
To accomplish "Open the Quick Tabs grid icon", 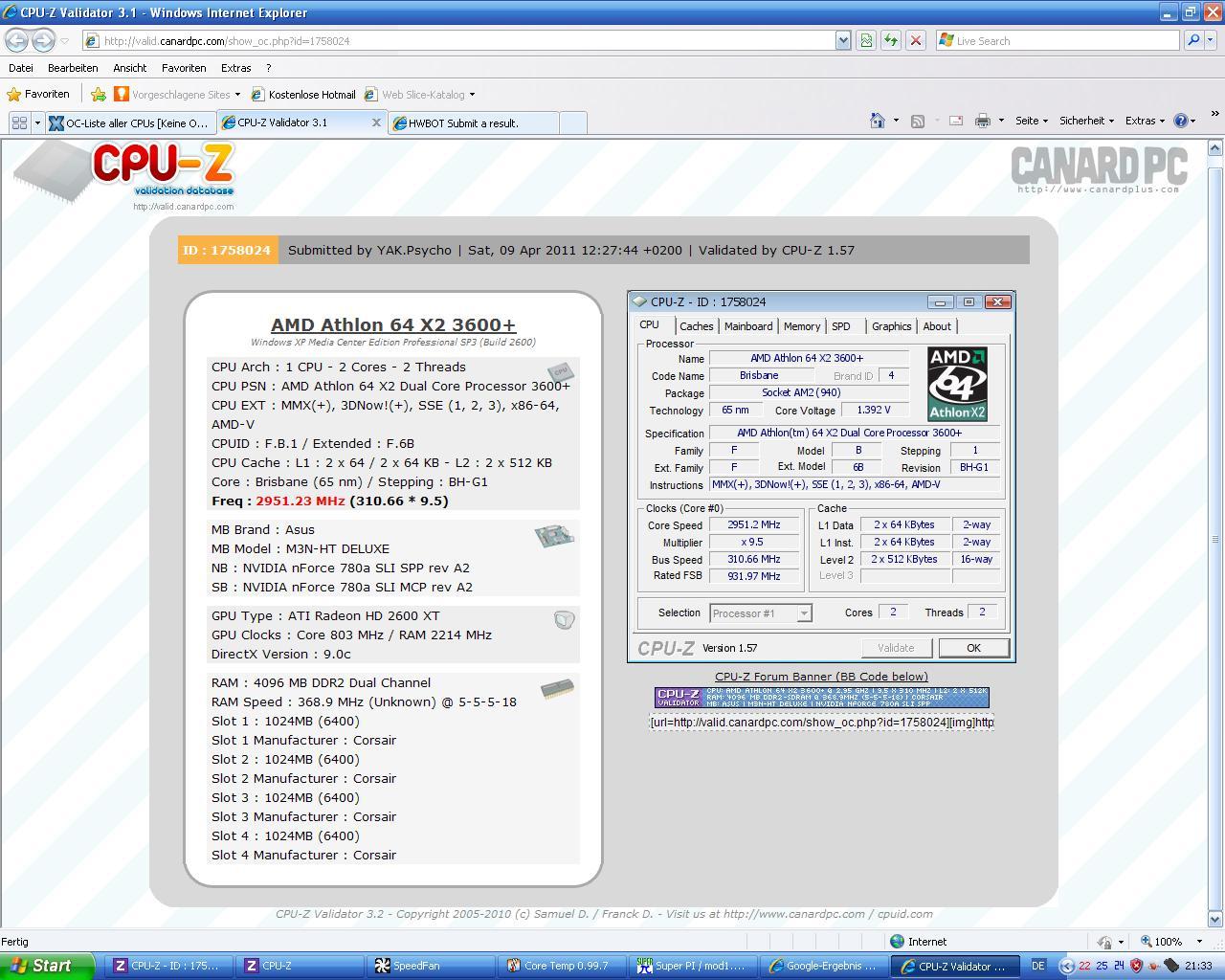I will pyautogui.click(x=18, y=122).
